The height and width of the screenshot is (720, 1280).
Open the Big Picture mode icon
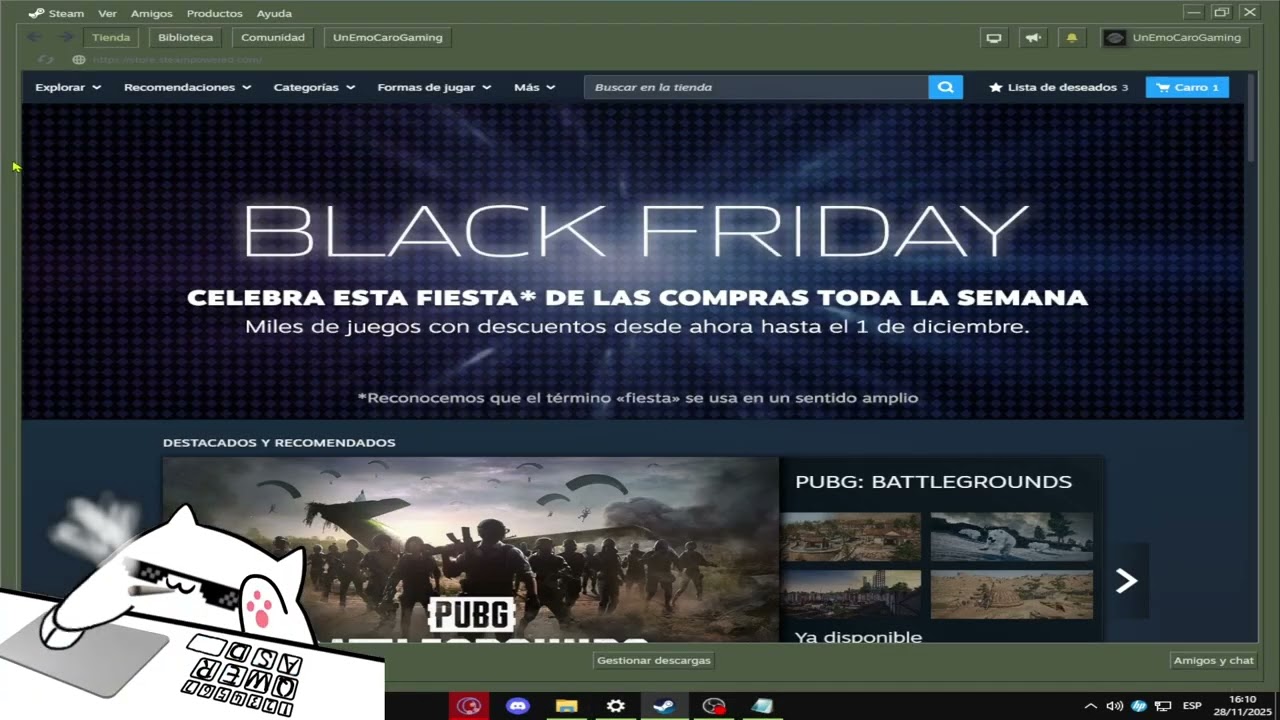pyautogui.click(x=994, y=38)
